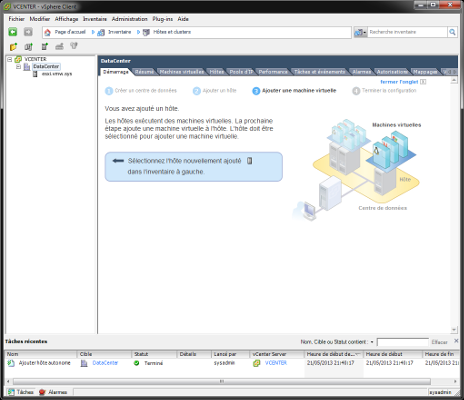Click the new cluster toolbar icon
This screenshot has width=464, height=400.
[x=28, y=47]
